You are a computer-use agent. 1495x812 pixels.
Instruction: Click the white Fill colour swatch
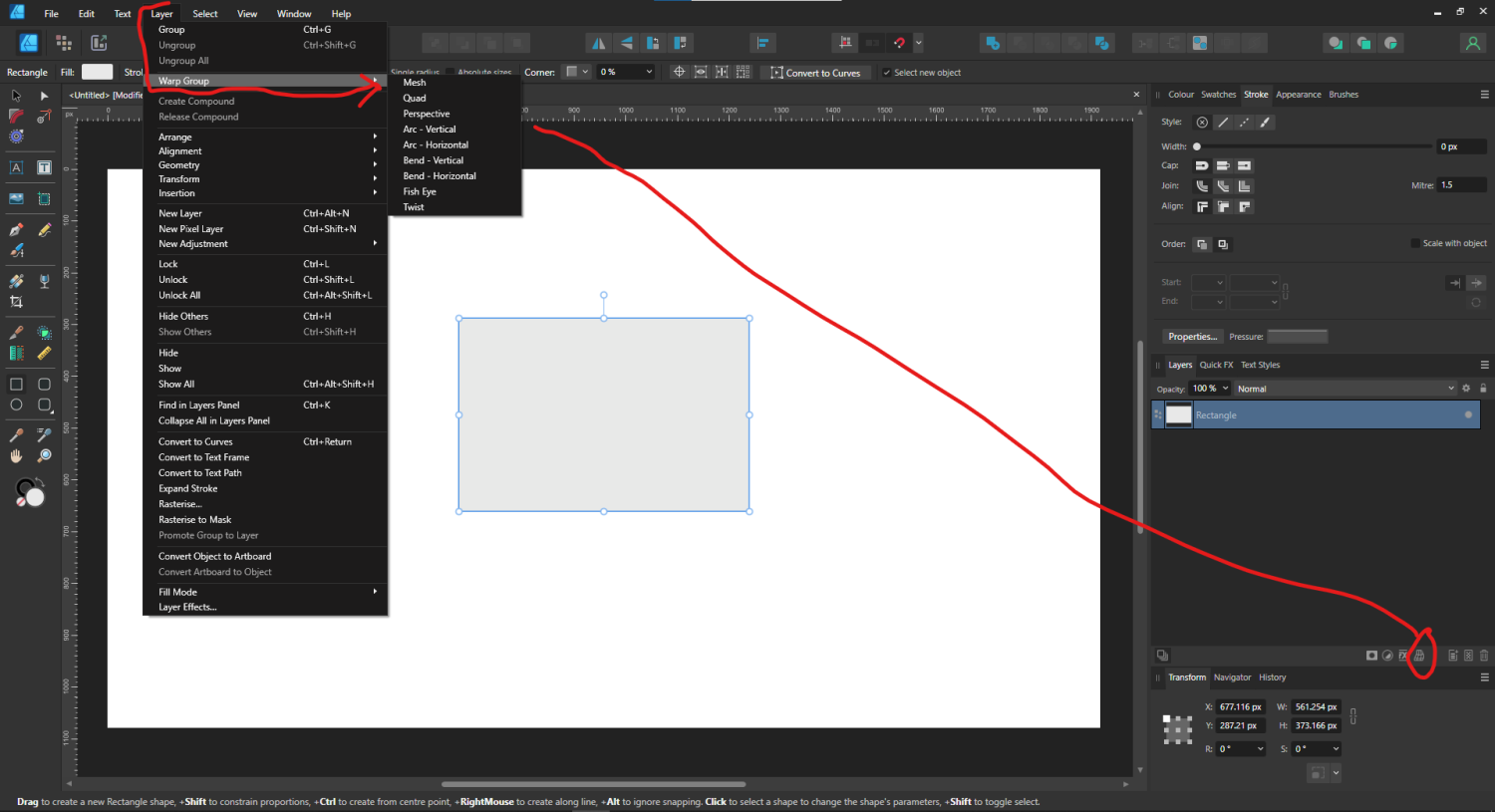pos(95,72)
